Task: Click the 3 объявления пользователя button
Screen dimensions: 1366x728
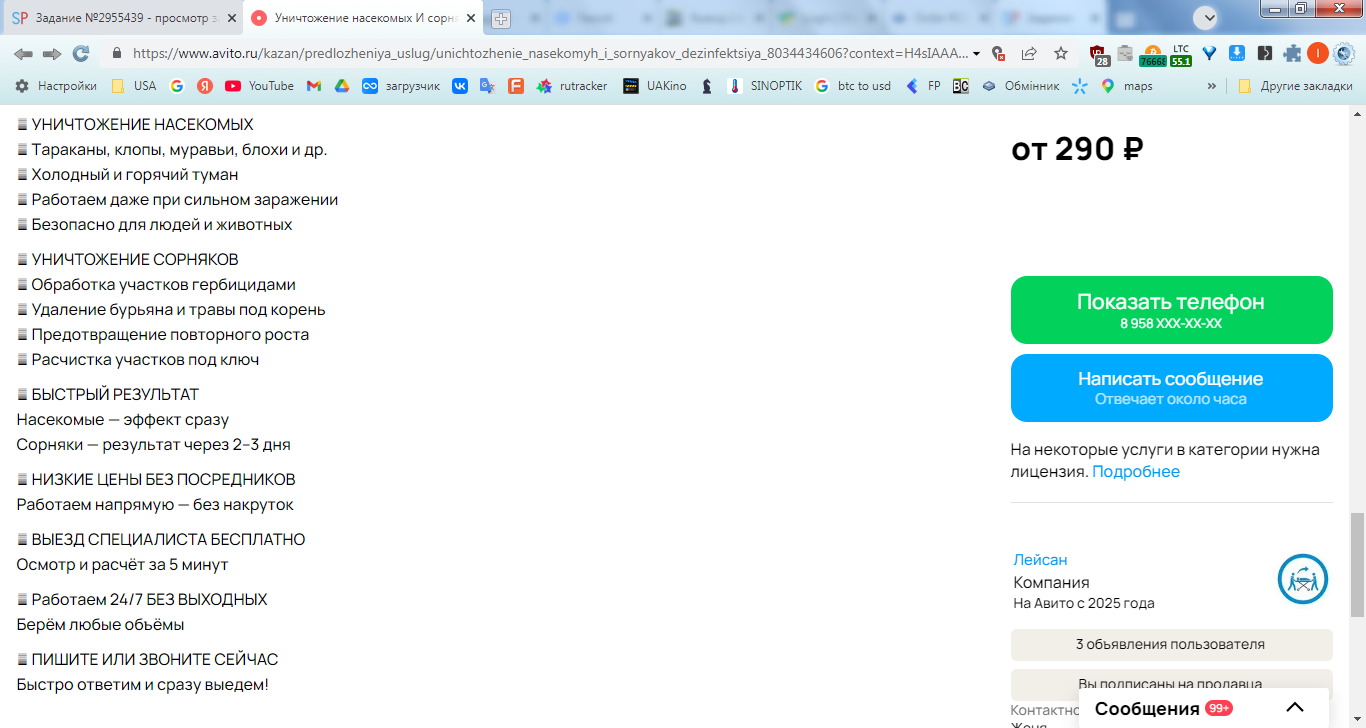Action: (1172, 645)
